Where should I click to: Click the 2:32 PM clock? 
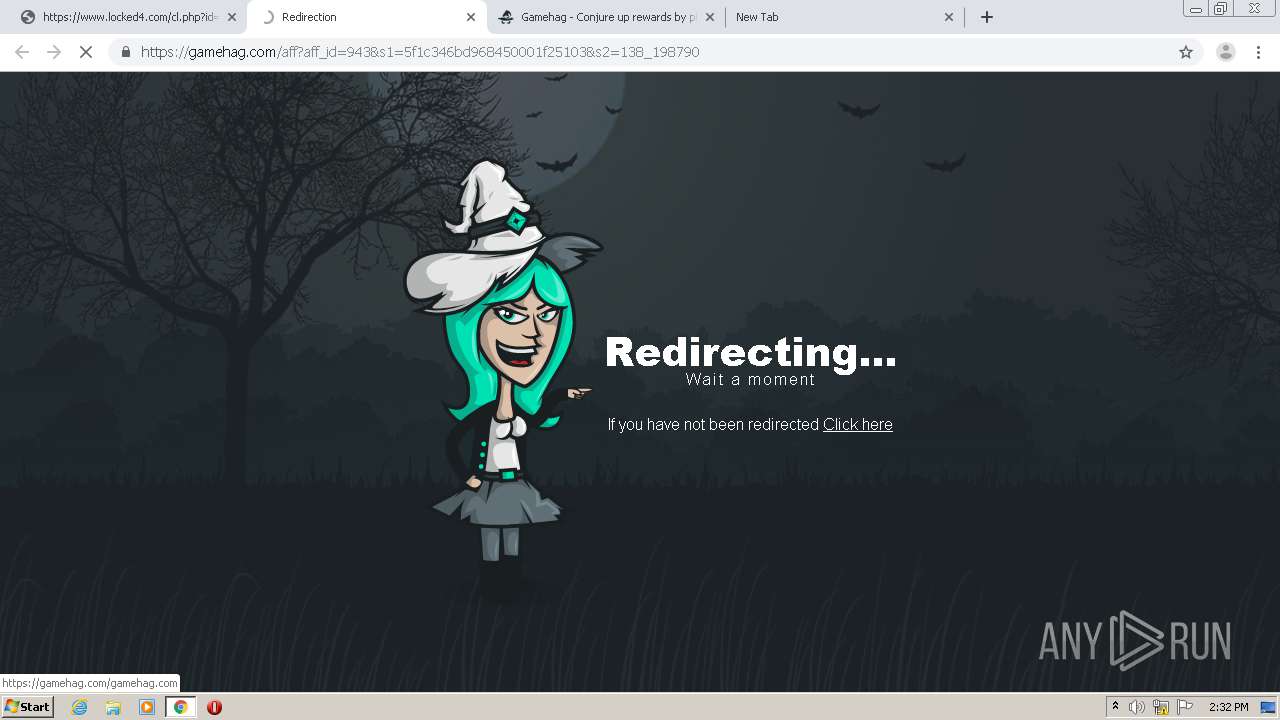click(x=1228, y=707)
